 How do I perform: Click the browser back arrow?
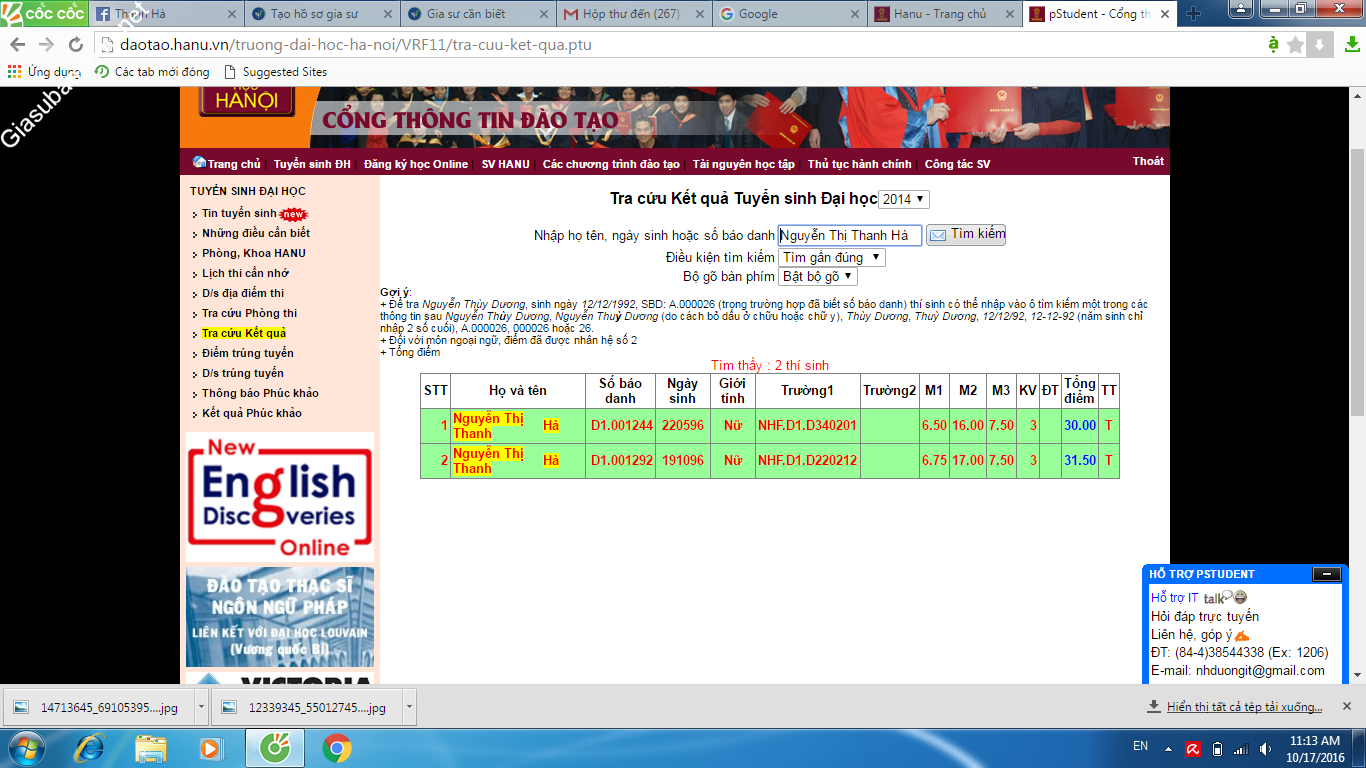point(18,45)
